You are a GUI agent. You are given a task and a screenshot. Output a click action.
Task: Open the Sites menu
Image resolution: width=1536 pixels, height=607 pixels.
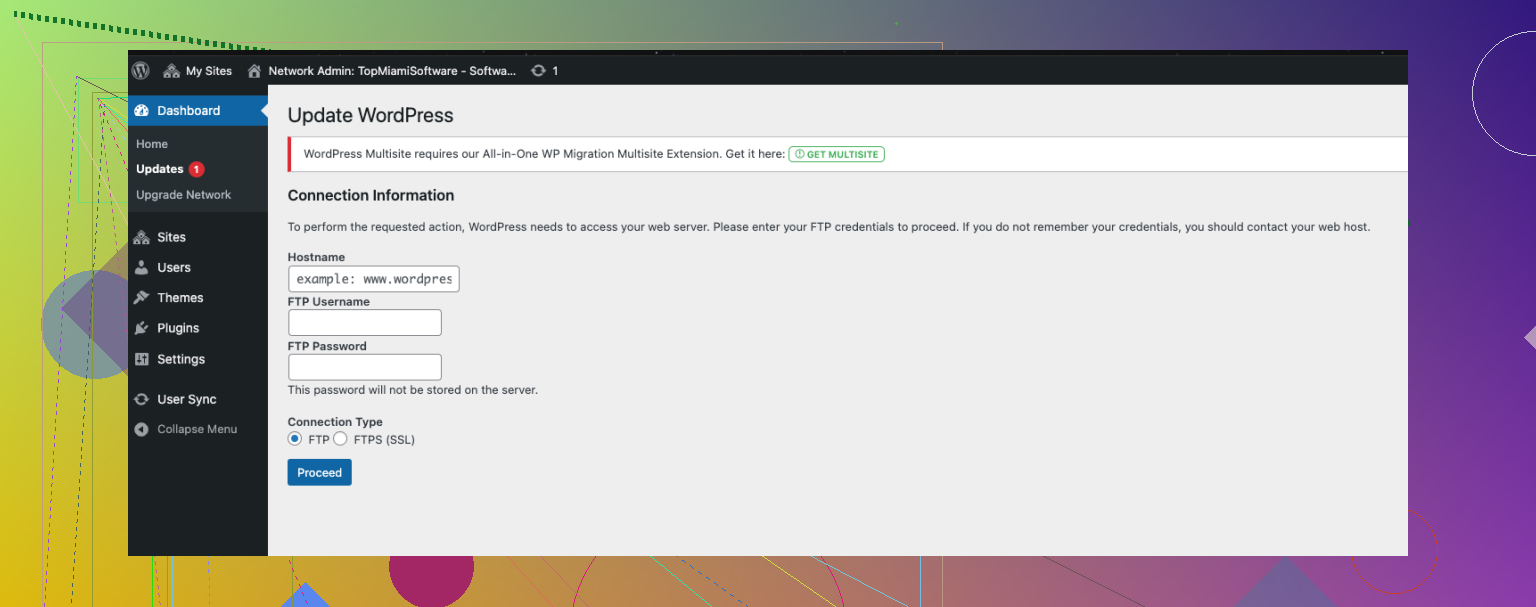[x=198, y=237]
